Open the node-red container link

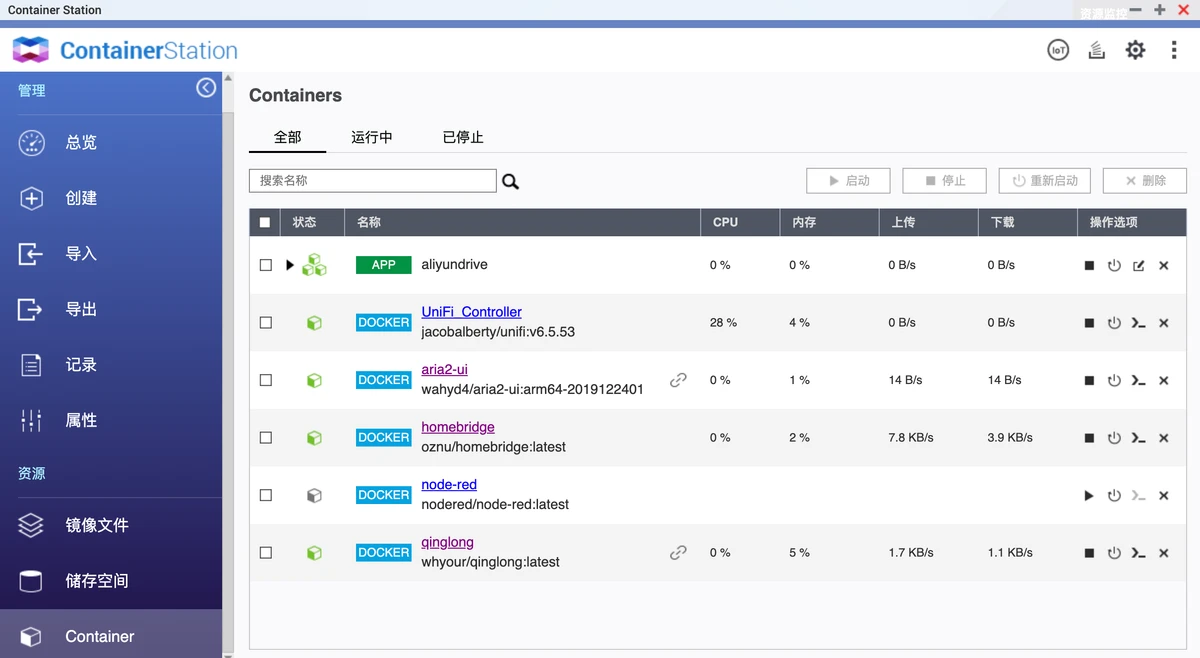(x=449, y=484)
